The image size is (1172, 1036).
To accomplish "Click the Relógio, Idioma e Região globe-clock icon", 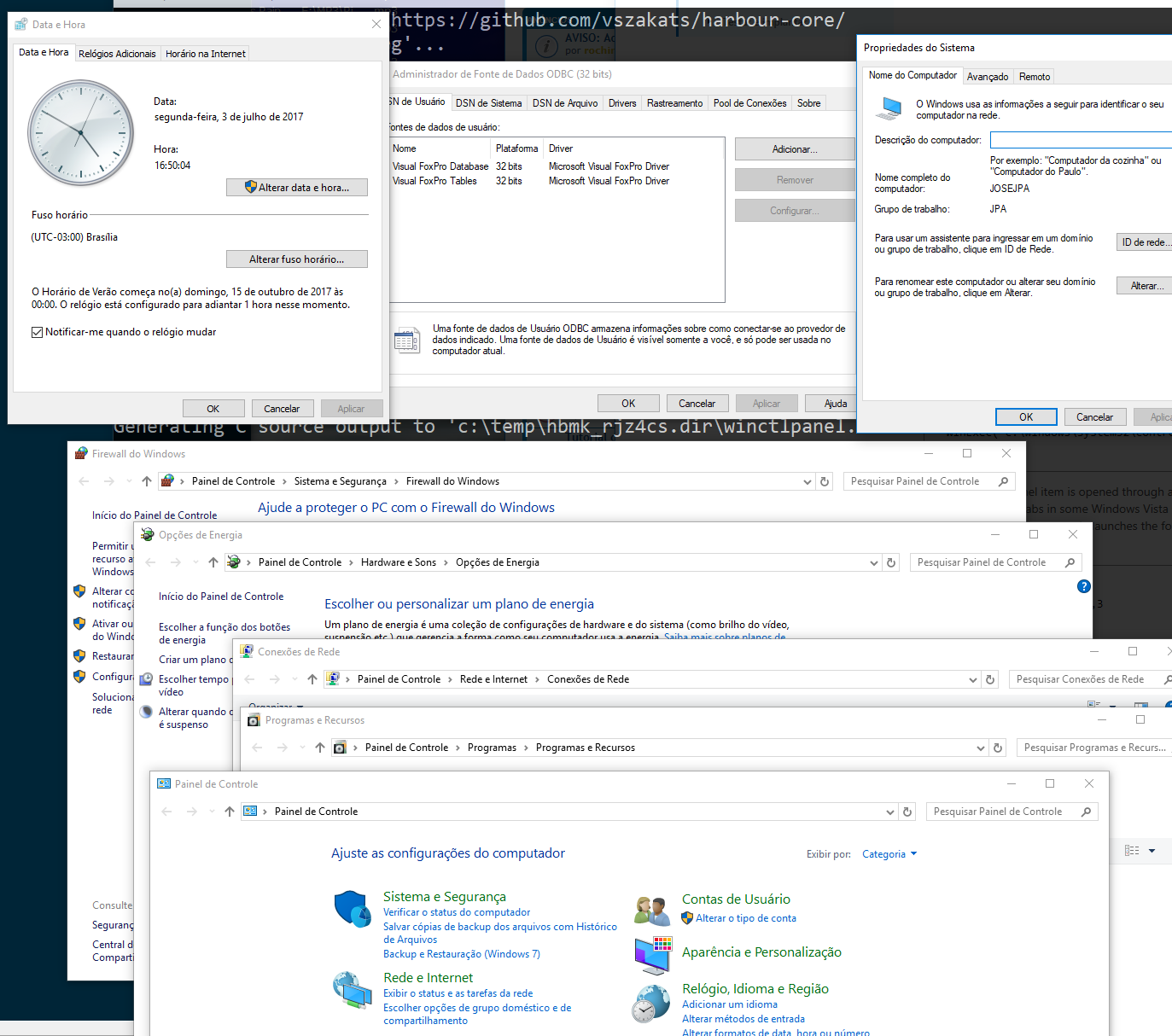I will point(651,1004).
